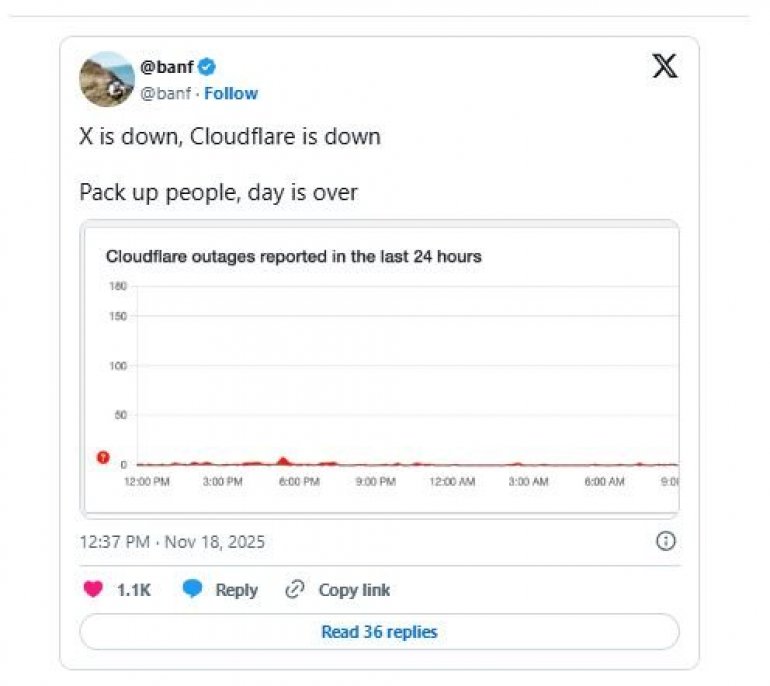The image size is (770, 686).
Task: Open the Cloudflare outages chart image
Action: (379, 368)
